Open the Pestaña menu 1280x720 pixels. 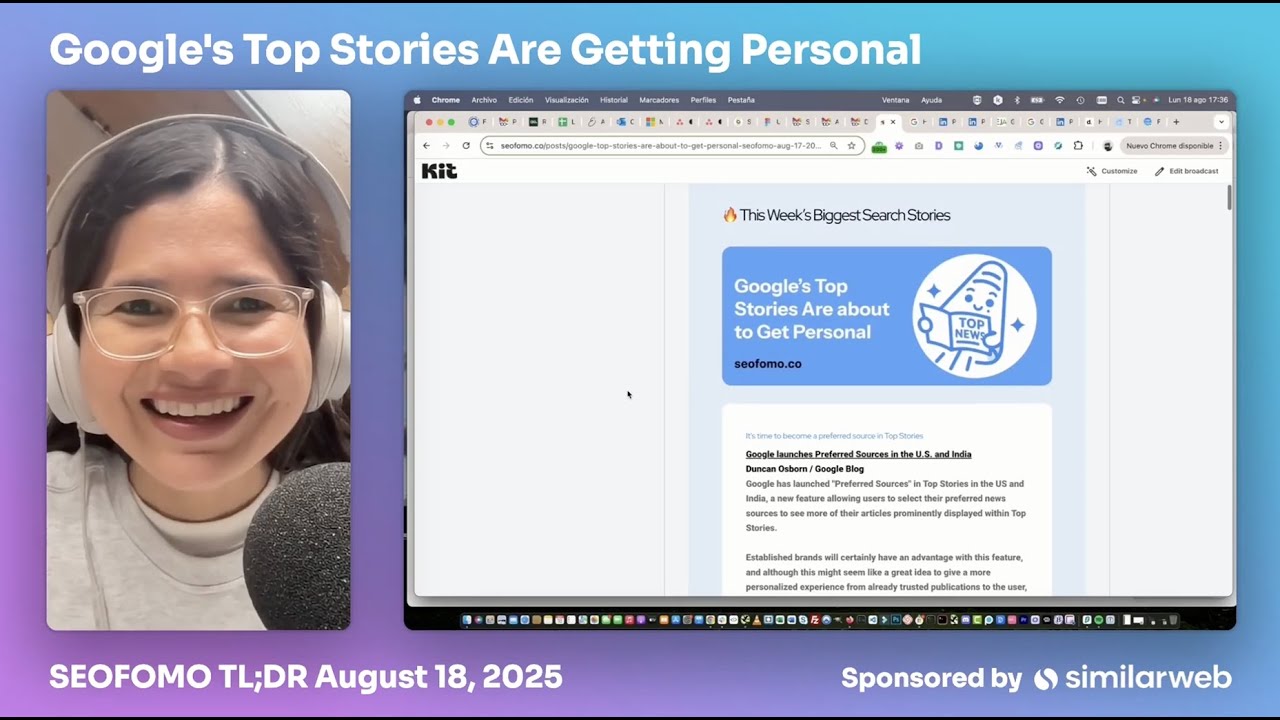[741, 100]
